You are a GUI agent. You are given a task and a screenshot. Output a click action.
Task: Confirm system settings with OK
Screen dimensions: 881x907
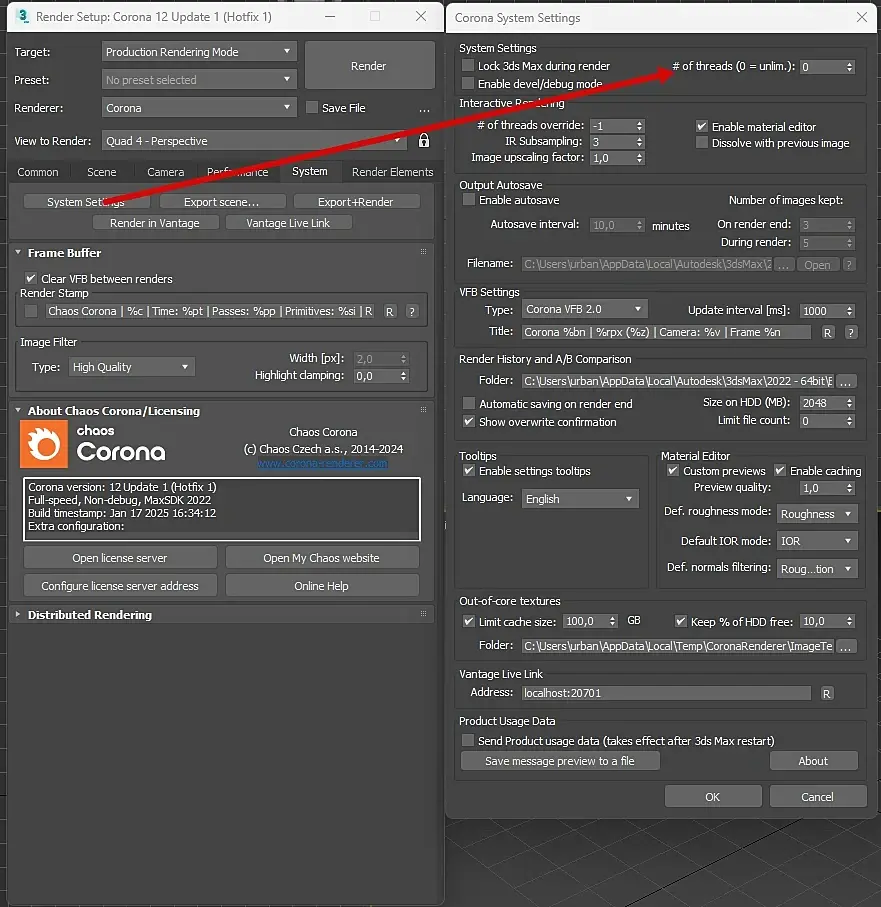[713, 797]
